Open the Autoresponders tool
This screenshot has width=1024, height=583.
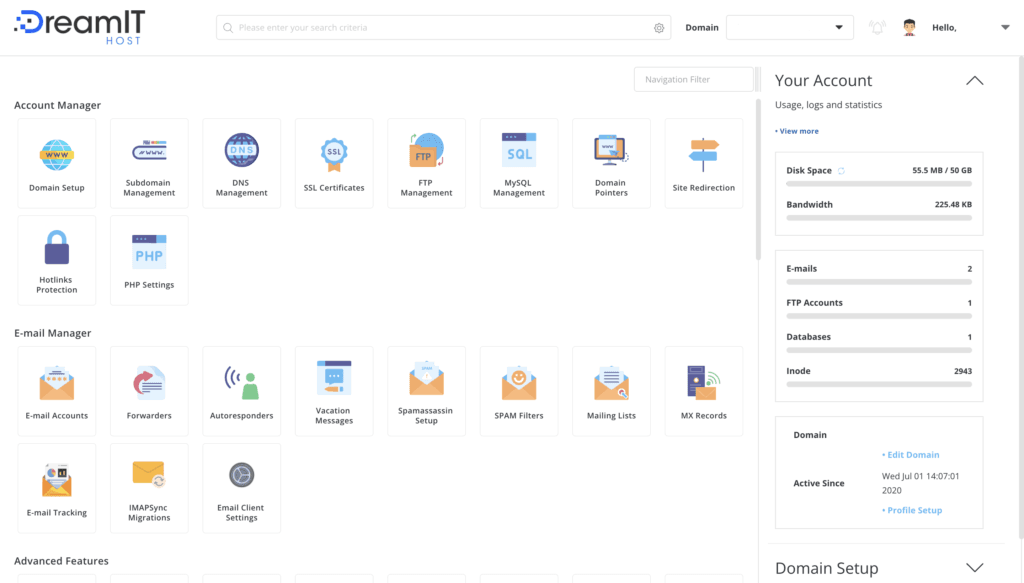[241, 391]
